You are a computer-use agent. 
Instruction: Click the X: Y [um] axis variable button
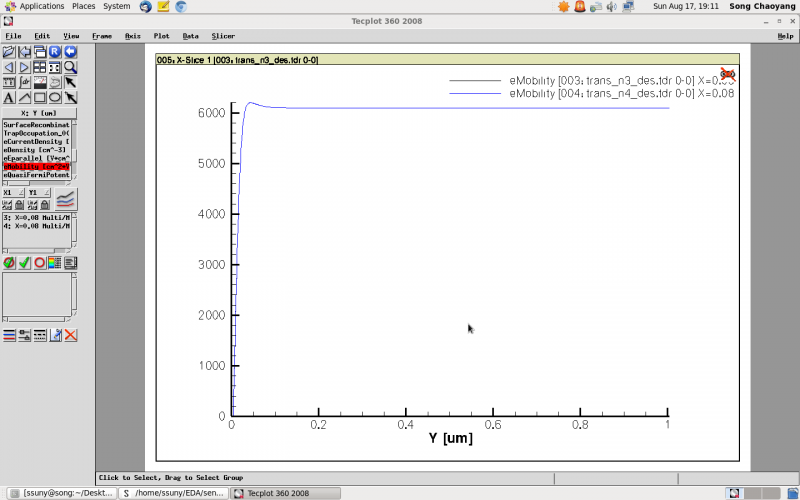point(39,113)
